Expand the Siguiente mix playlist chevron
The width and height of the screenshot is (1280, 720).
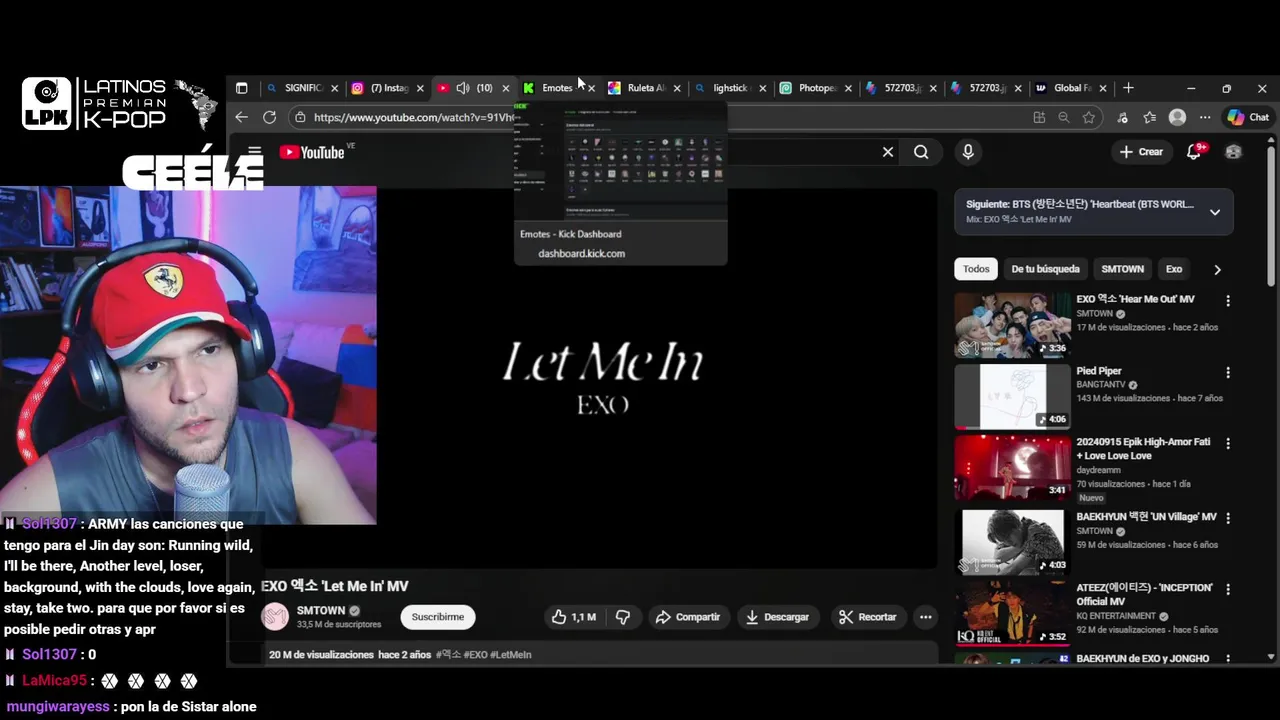(1215, 212)
